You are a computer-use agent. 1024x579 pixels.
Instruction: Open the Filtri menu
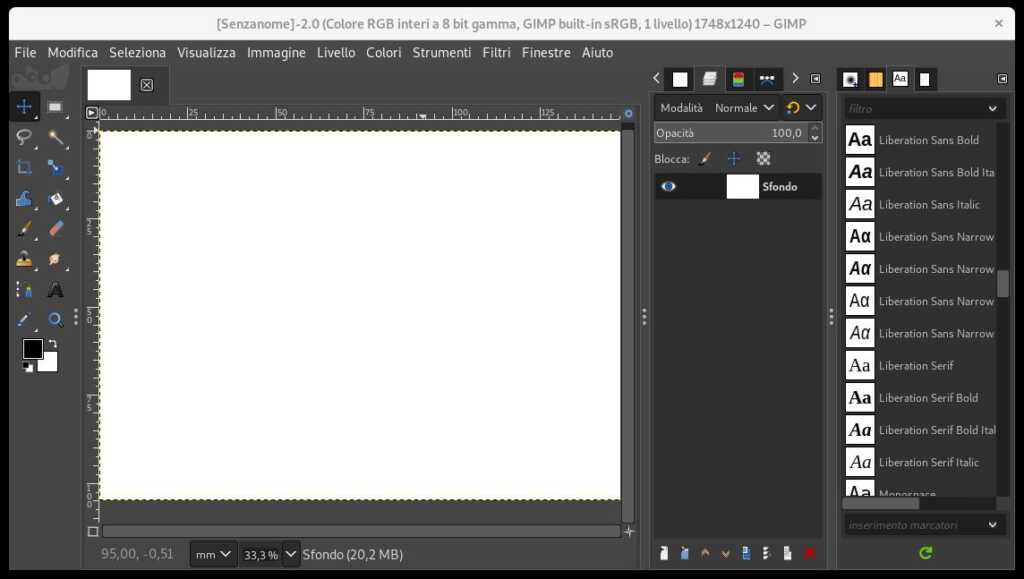496,52
